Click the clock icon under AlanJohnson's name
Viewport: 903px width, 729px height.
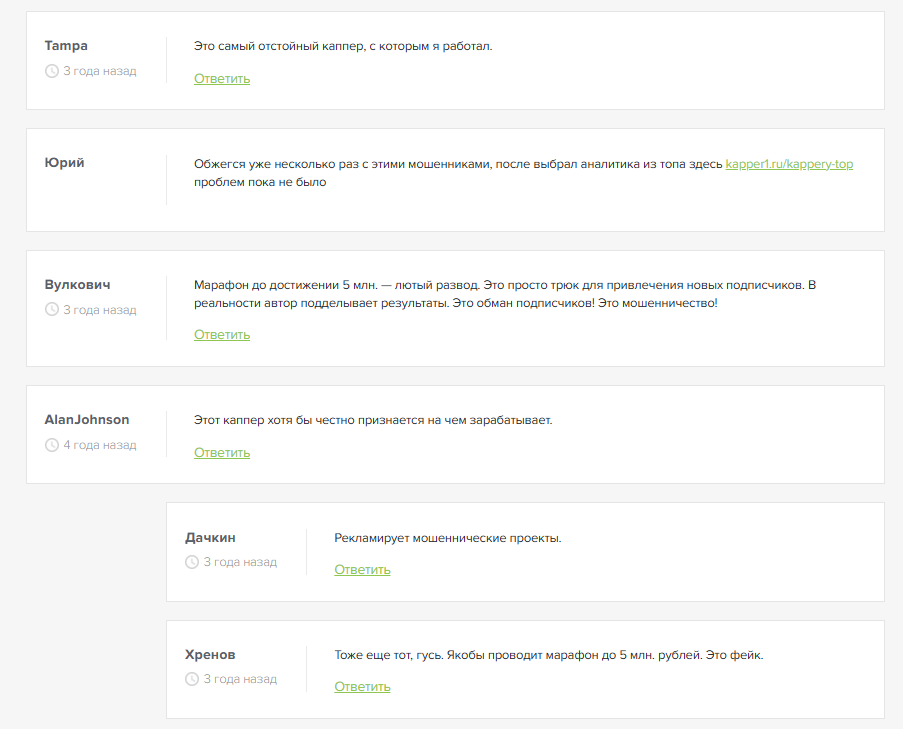[52, 445]
